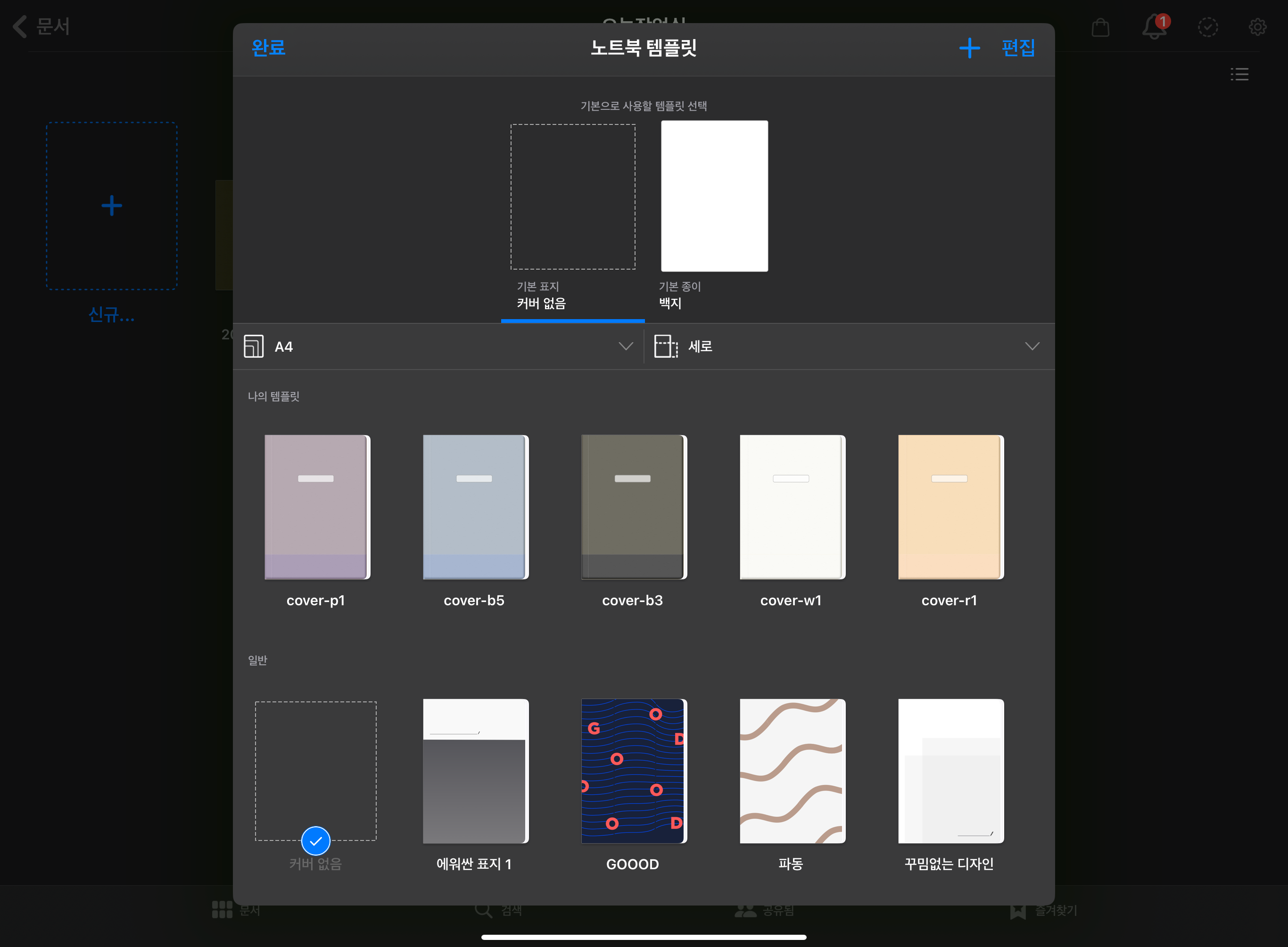Go back to 문서 in background window
Screen dimensions: 1288x947
point(41,26)
